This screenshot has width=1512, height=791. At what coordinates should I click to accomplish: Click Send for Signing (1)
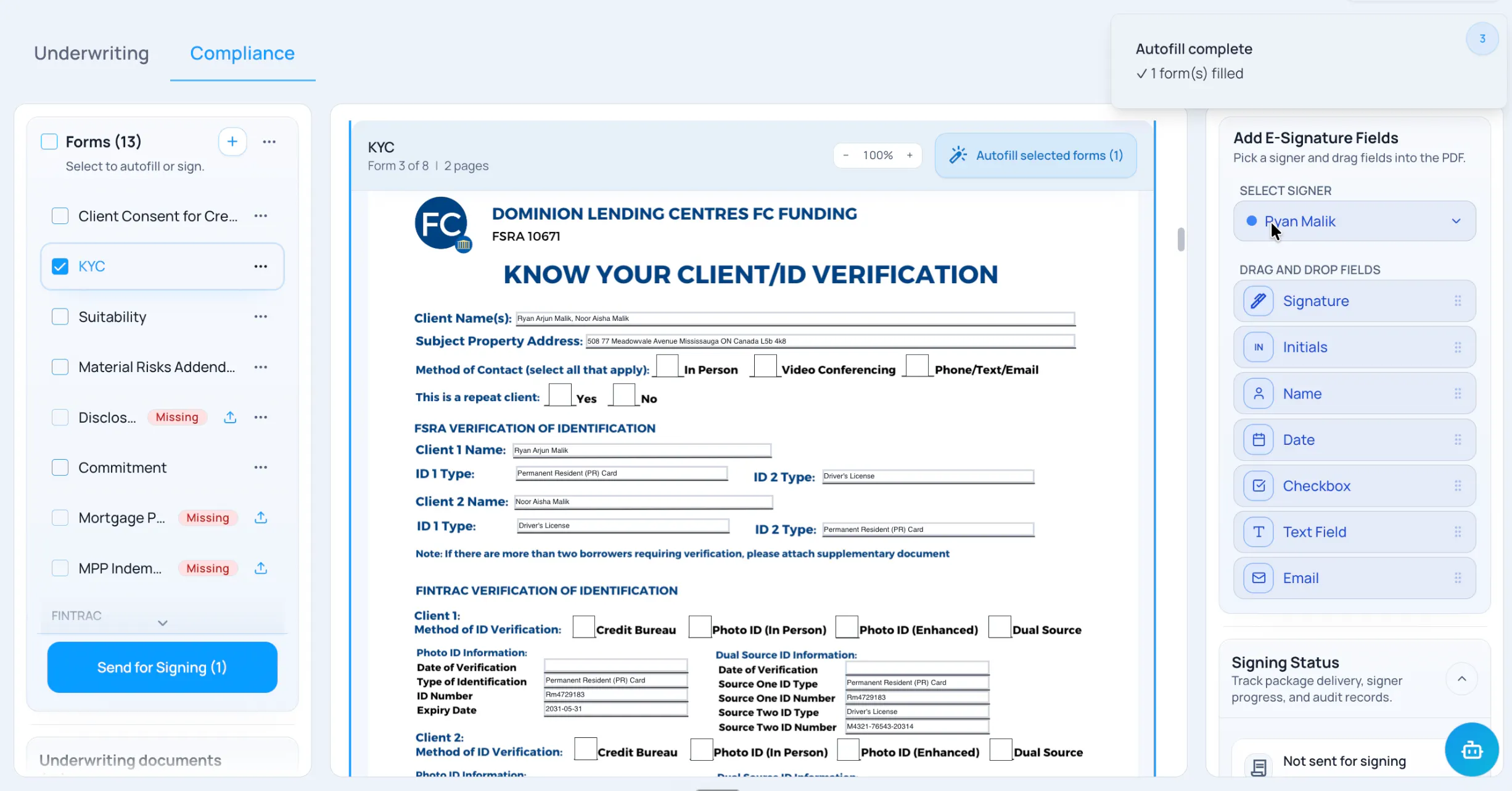coord(162,667)
